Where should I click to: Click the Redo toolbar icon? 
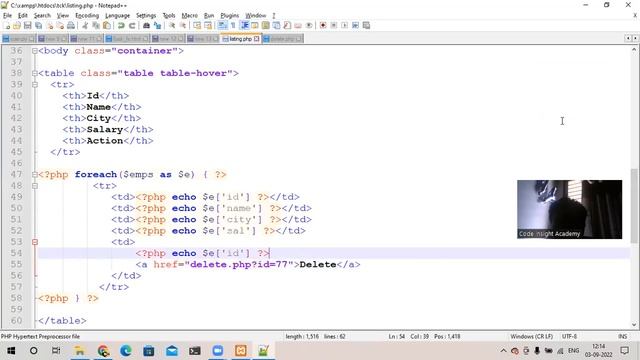click(132, 25)
